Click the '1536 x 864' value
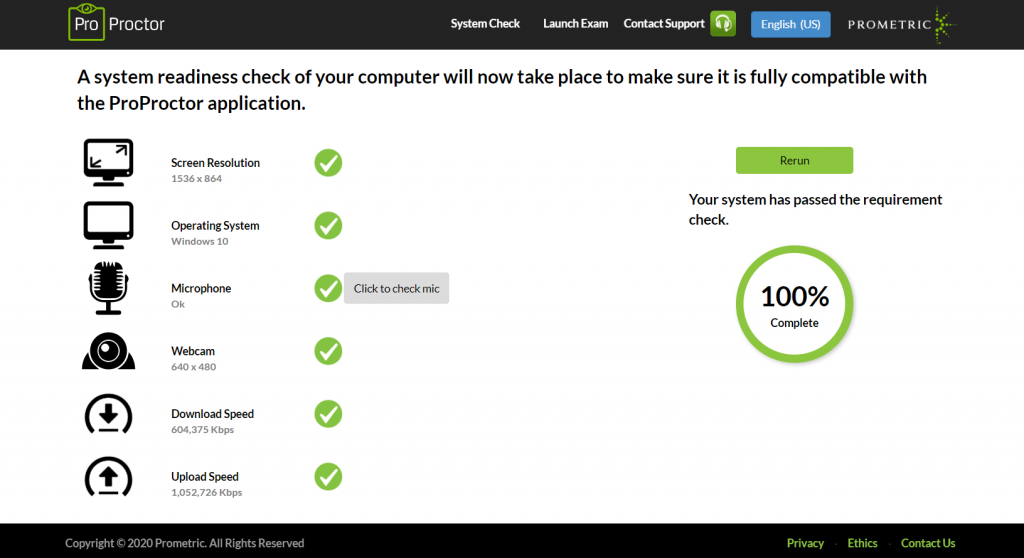This screenshot has width=1024, height=558. coord(197,178)
